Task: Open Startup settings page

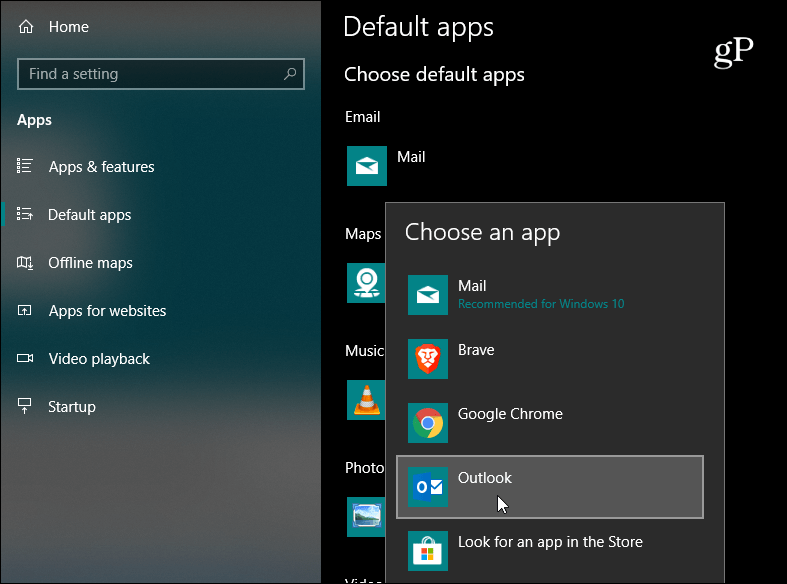Action: point(72,407)
